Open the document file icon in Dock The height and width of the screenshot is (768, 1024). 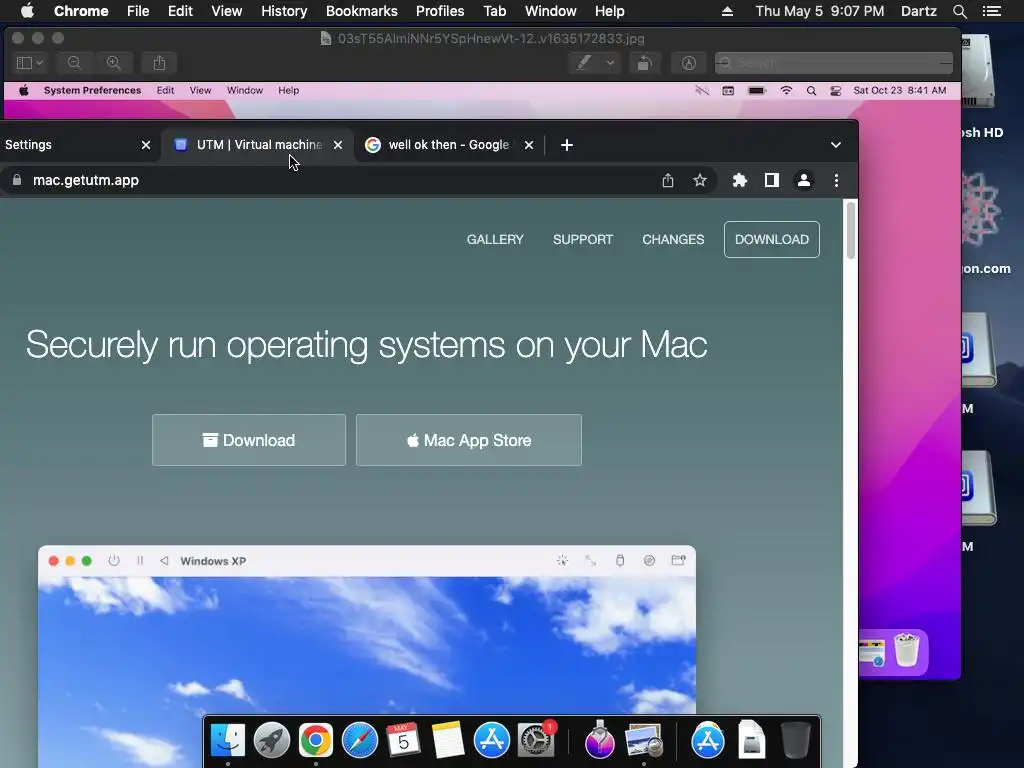[x=752, y=741]
